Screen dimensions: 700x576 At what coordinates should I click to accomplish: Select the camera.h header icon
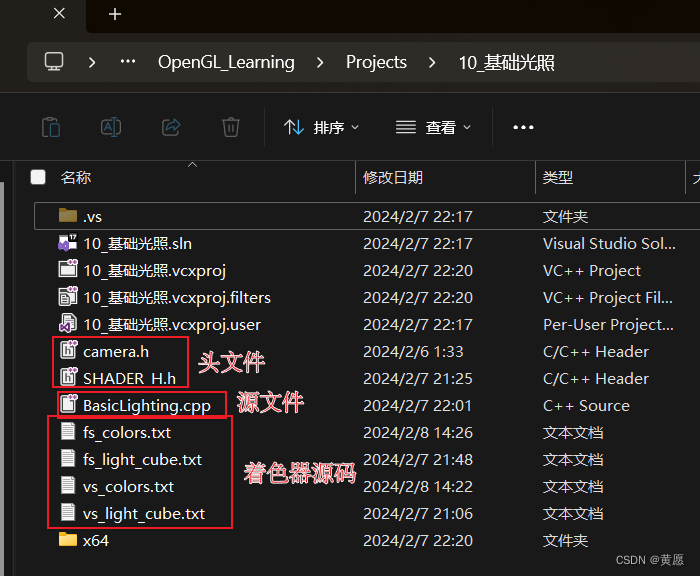pos(69,350)
